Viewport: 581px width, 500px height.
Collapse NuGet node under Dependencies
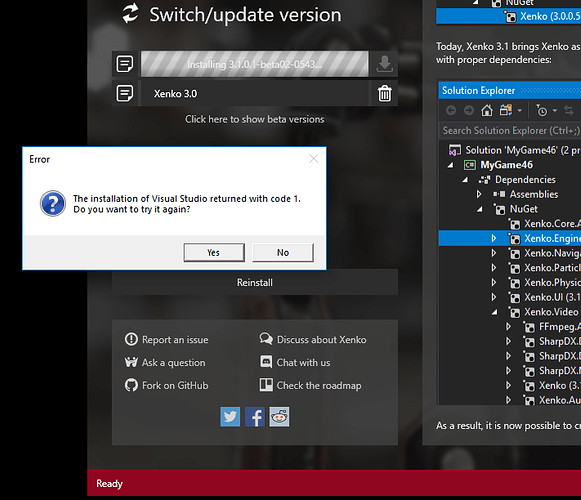[480, 209]
